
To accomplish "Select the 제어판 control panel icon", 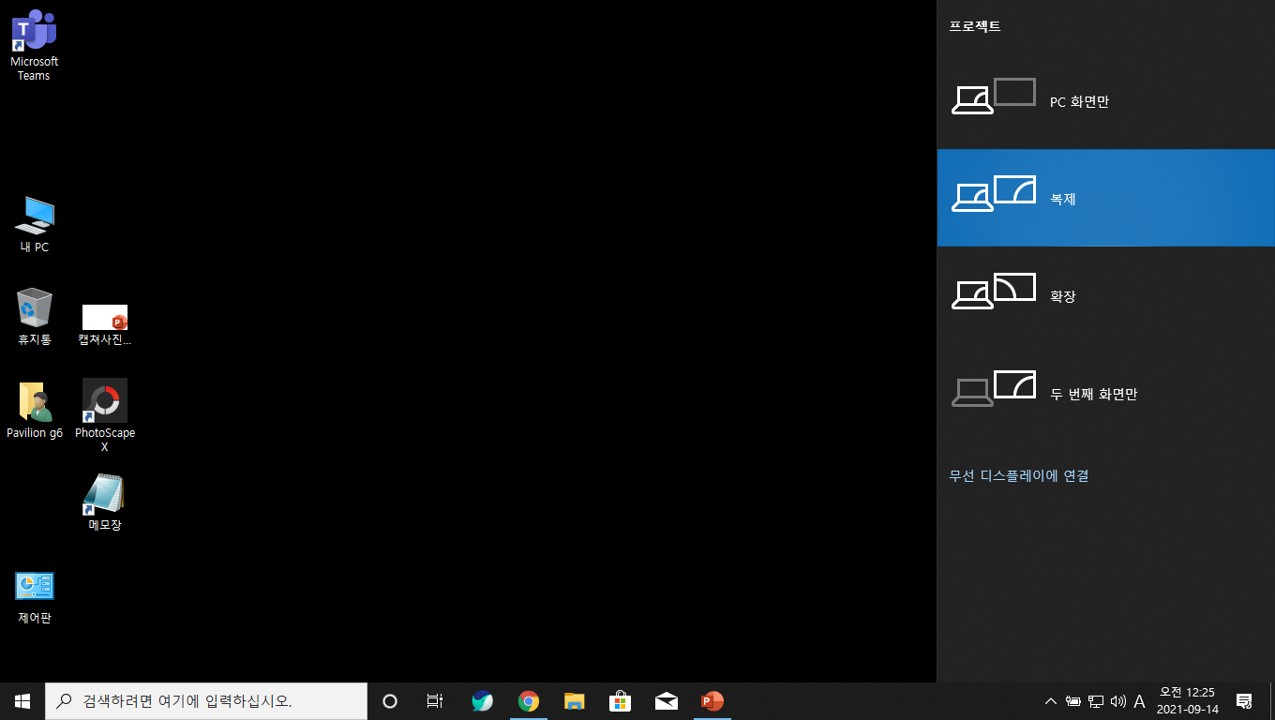I will point(34,597).
